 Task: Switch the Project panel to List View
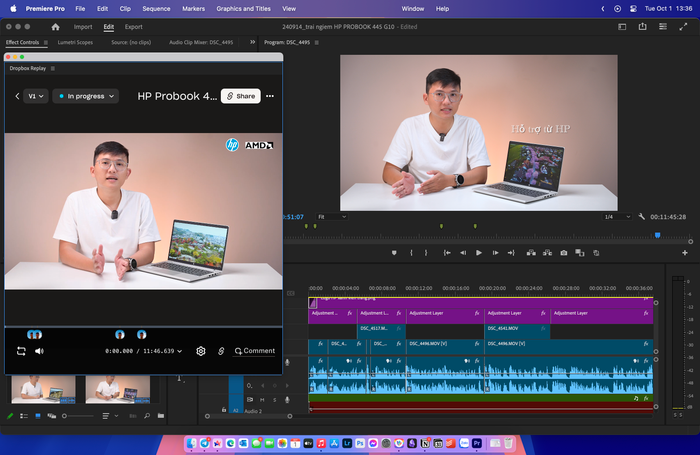point(24,416)
